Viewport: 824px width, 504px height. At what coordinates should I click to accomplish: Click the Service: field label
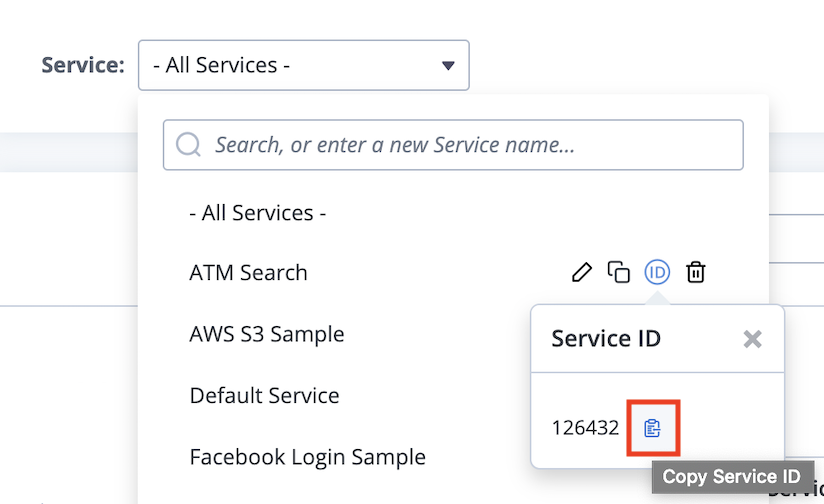coord(83,65)
